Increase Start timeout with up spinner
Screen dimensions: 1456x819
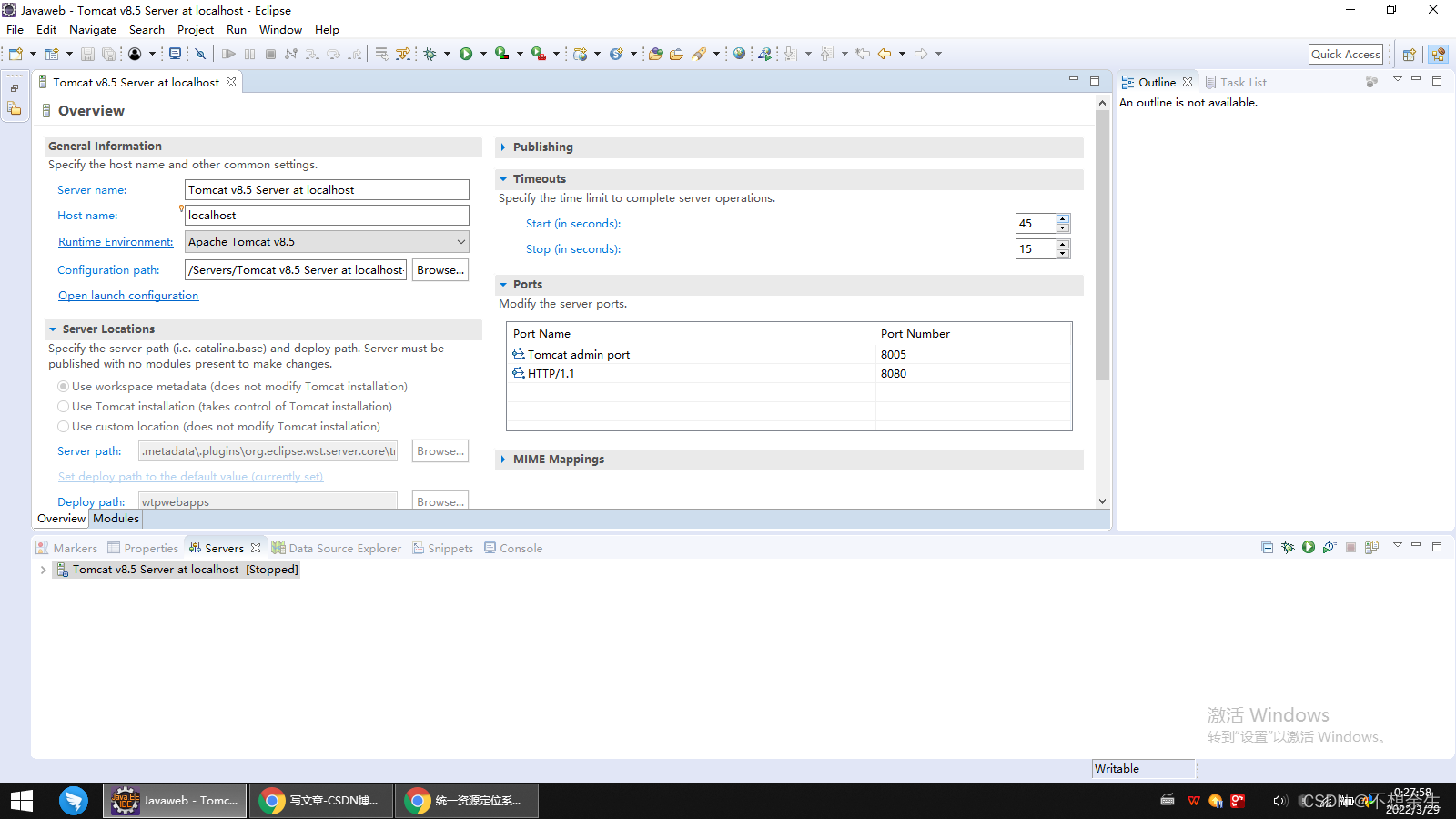[1063, 219]
